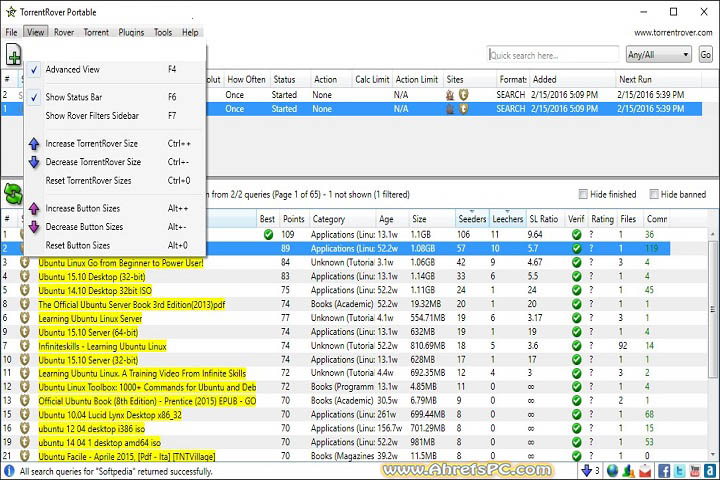The height and width of the screenshot is (480, 720).
Task: Sort results by Leechers column header
Action: pos(507,219)
